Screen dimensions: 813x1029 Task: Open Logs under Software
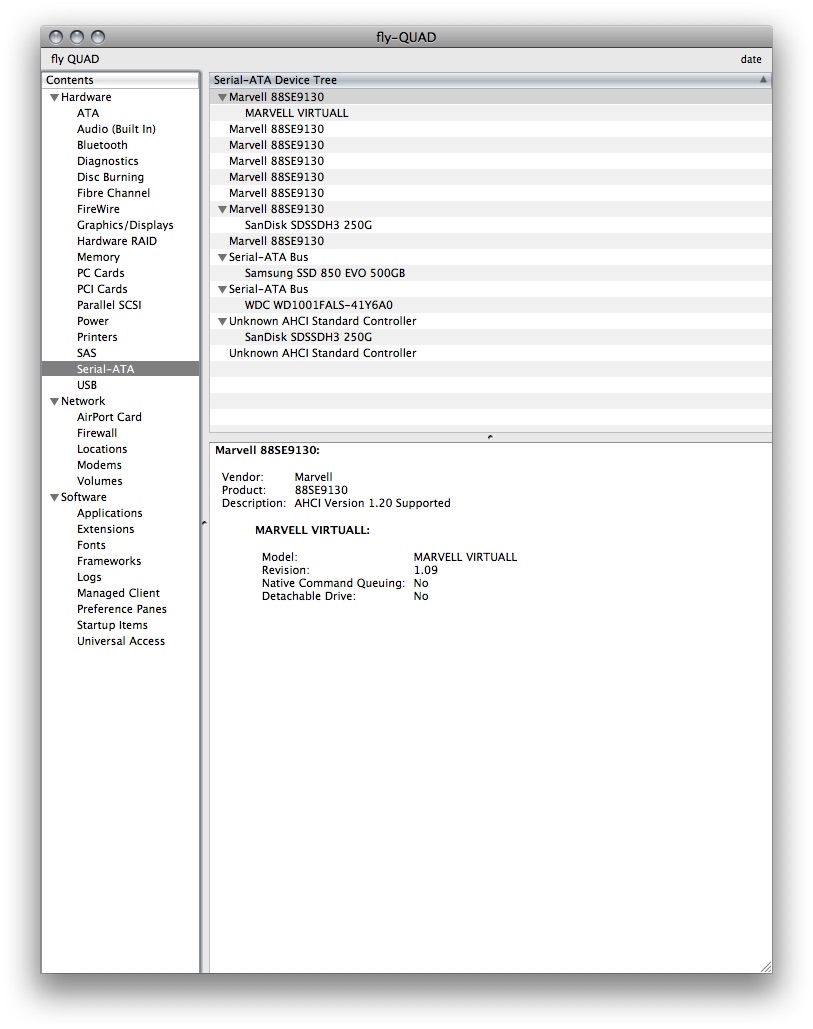pyautogui.click(x=89, y=578)
